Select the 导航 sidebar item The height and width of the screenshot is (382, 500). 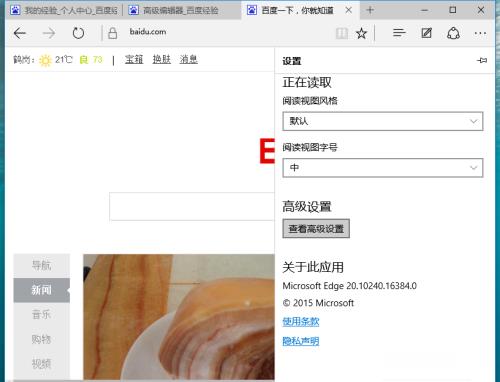(x=42, y=266)
